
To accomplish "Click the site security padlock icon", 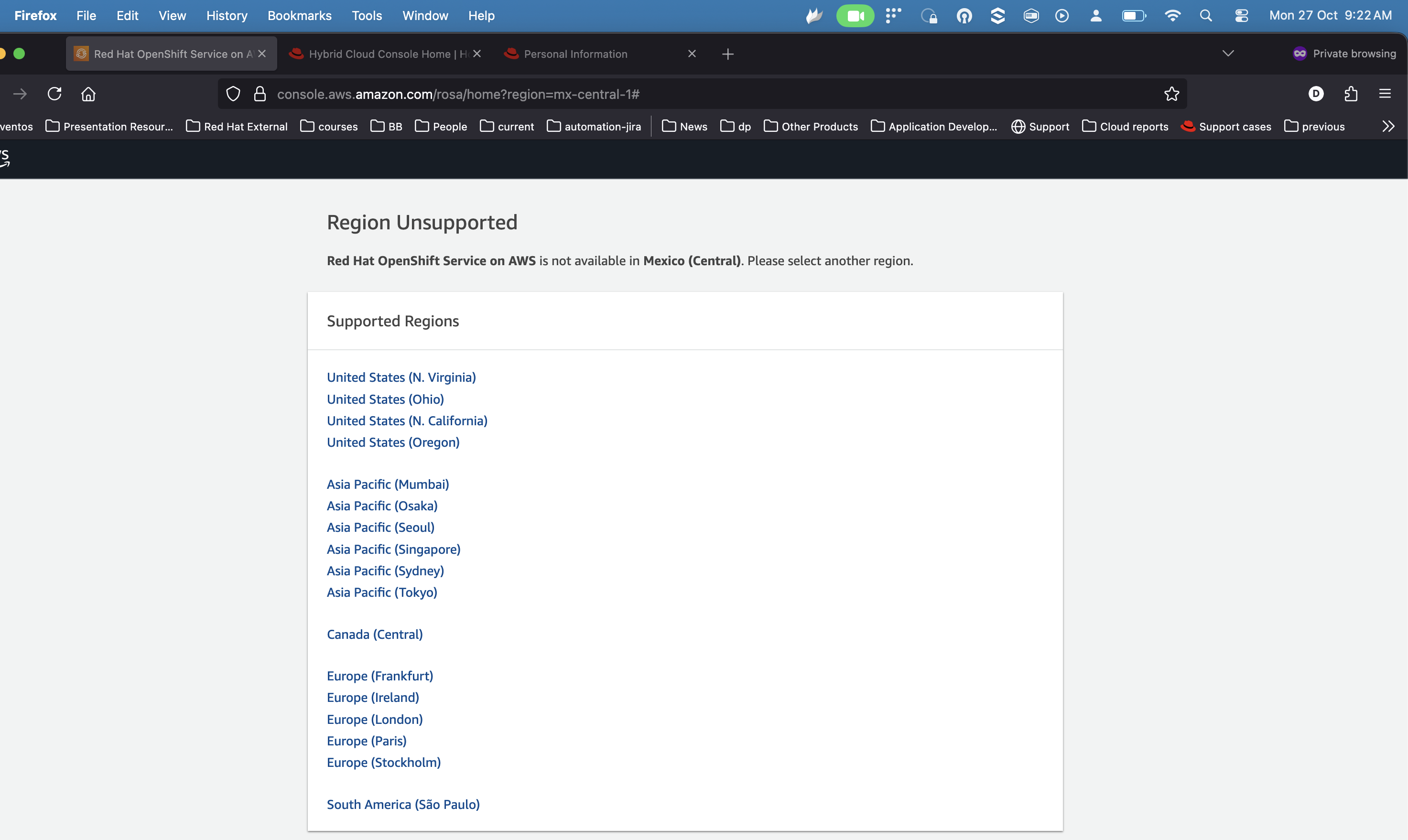I will pos(260,94).
